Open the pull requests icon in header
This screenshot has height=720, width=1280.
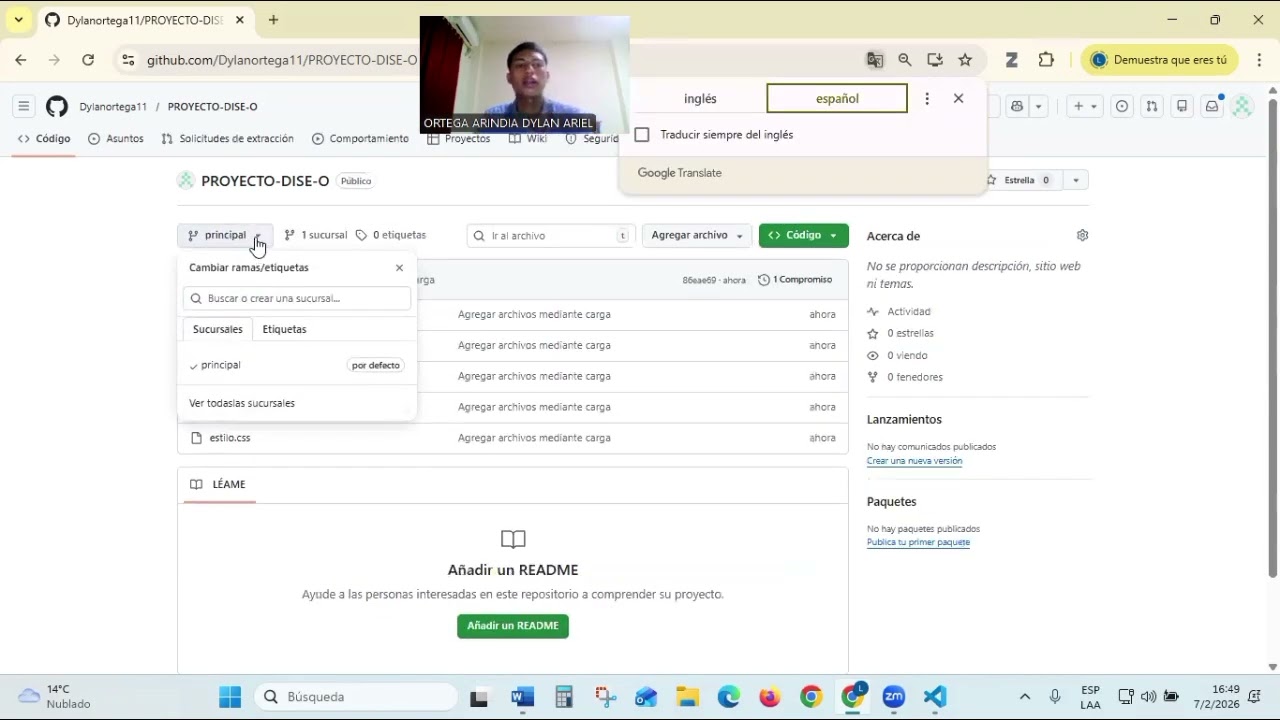[1152, 106]
